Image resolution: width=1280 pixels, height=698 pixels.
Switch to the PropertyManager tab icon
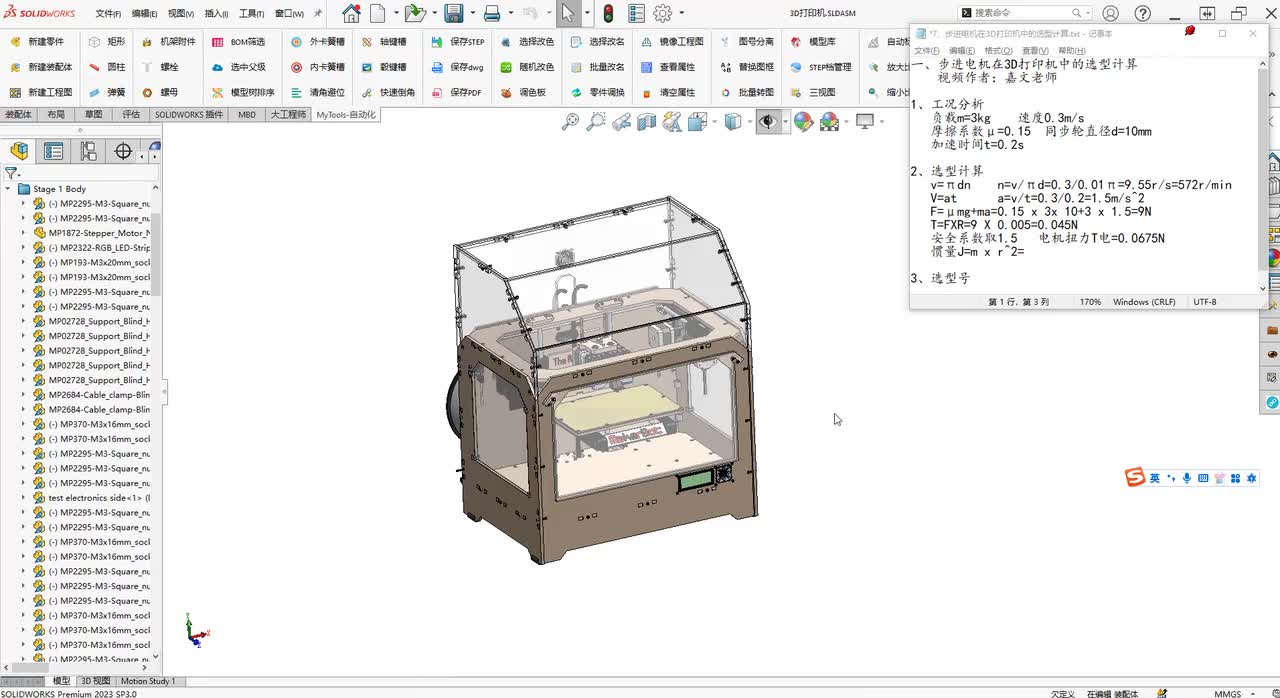pyautogui.click(x=54, y=151)
